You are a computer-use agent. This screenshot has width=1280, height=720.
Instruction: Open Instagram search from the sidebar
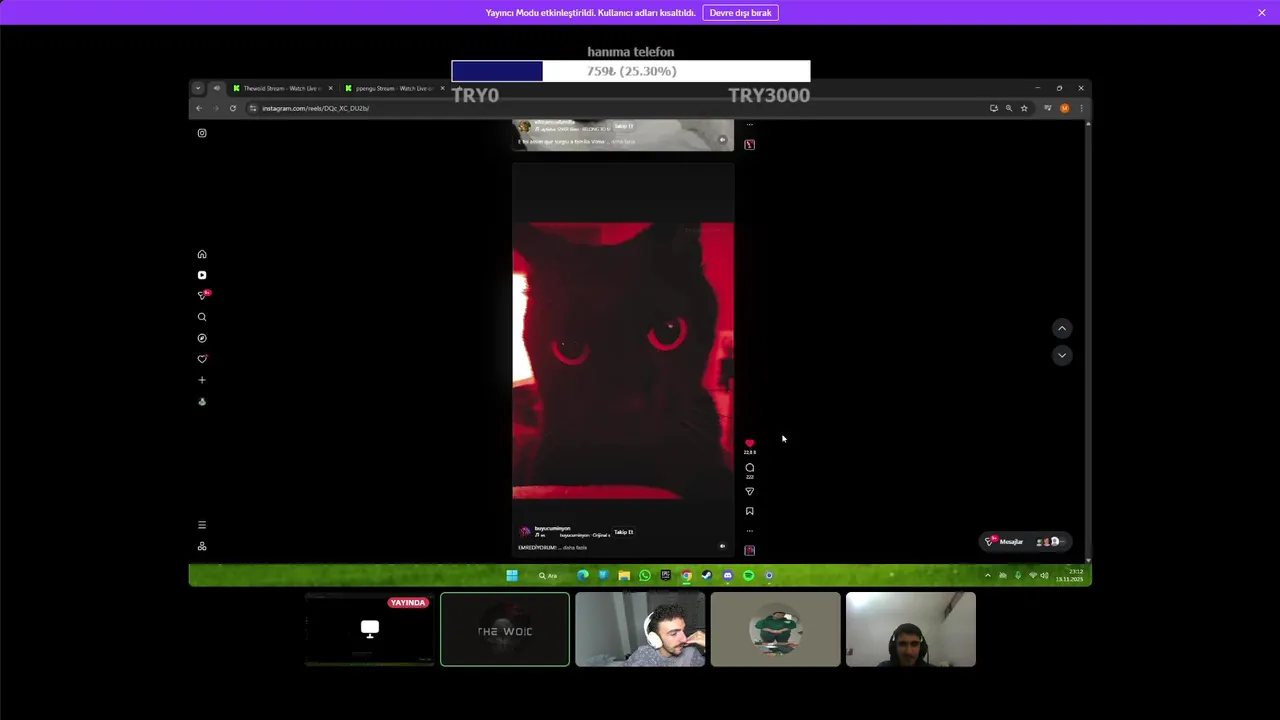(x=202, y=317)
